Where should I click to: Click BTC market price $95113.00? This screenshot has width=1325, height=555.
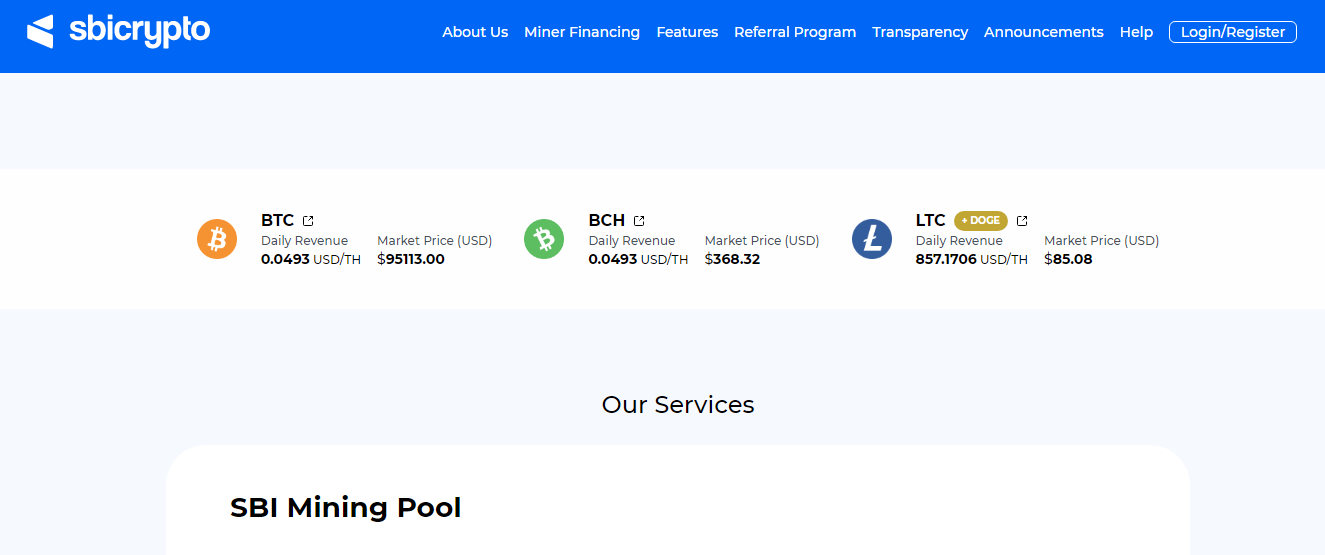tap(411, 259)
